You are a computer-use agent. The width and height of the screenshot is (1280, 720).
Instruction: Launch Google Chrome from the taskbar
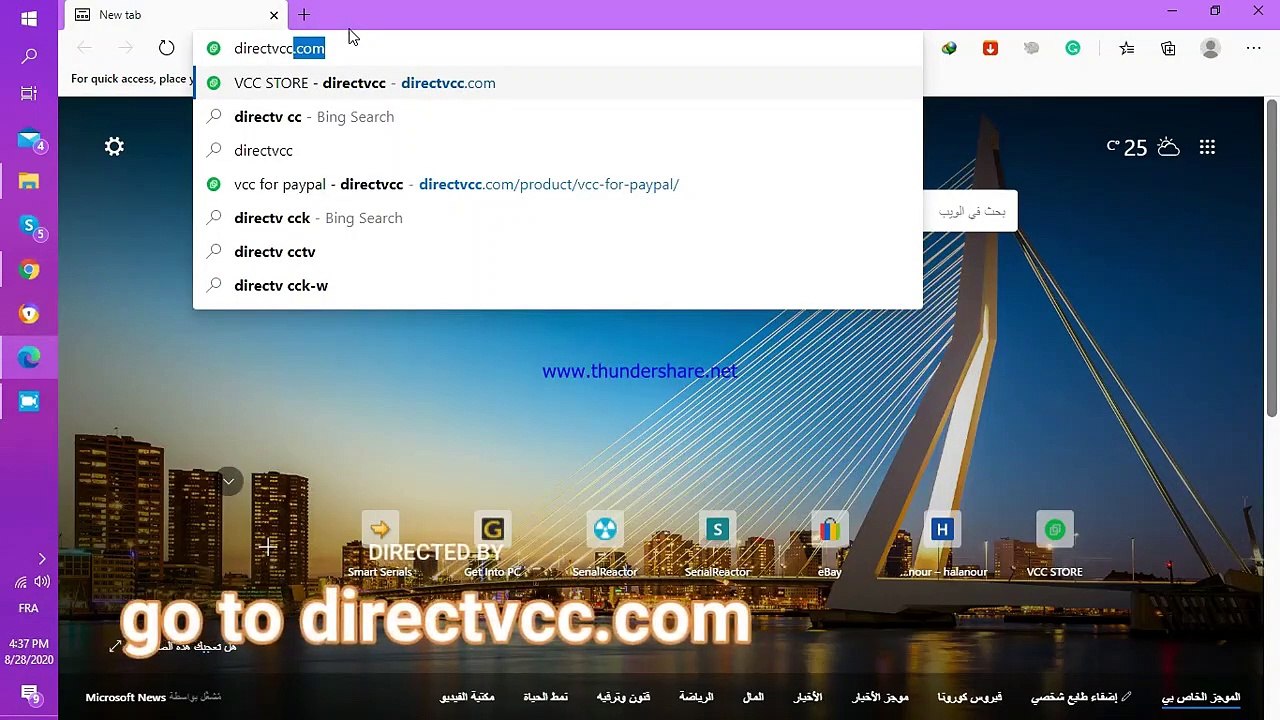click(x=29, y=270)
